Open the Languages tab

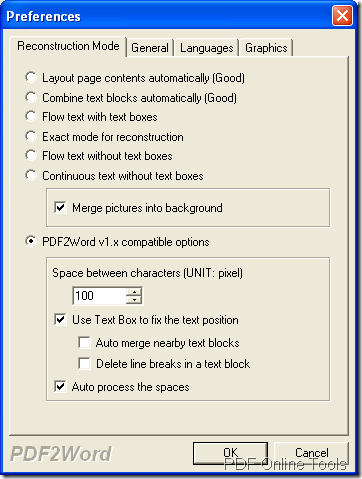[207, 48]
